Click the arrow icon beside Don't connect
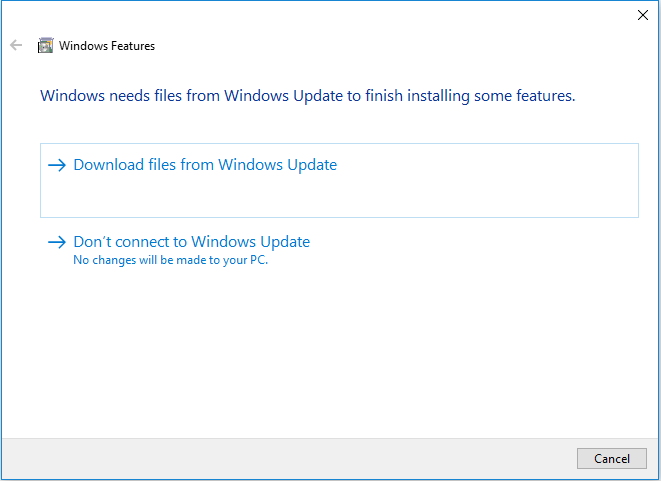Screen dimensions: 661x481 pos(57,242)
